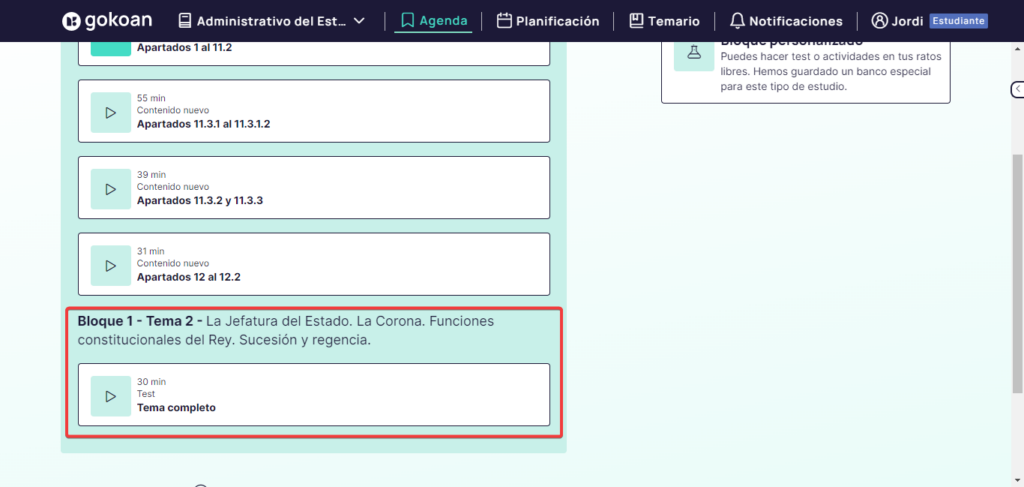Screen dimensions: 1024x487
Task: Go to the Temario section
Action: [x=664, y=21]
